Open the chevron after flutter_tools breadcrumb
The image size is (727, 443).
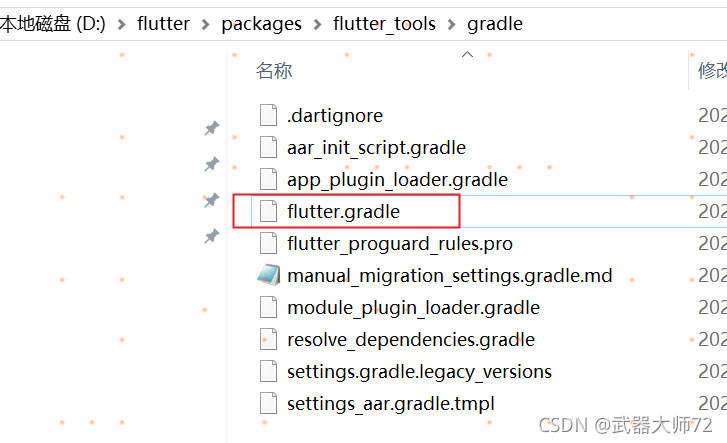click(x=451, y=24)
